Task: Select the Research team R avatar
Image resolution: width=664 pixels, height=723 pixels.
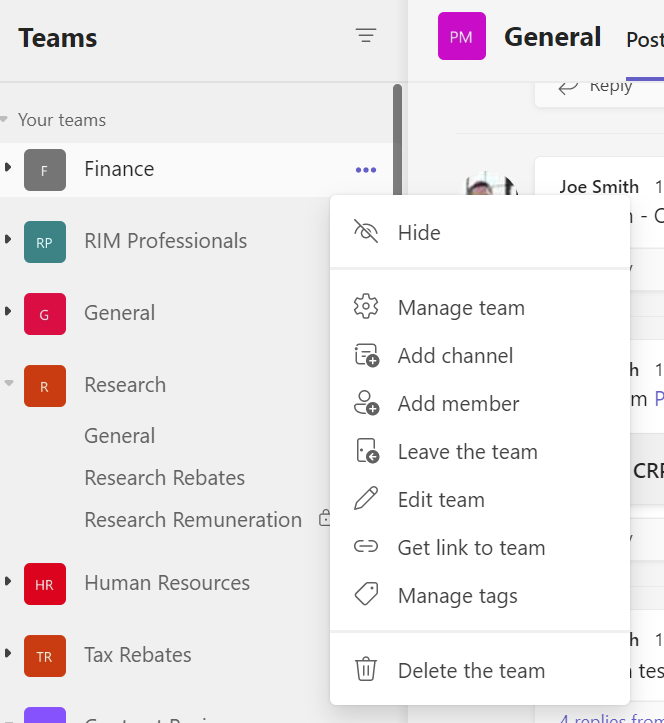Action: click(x=45, y=386)
